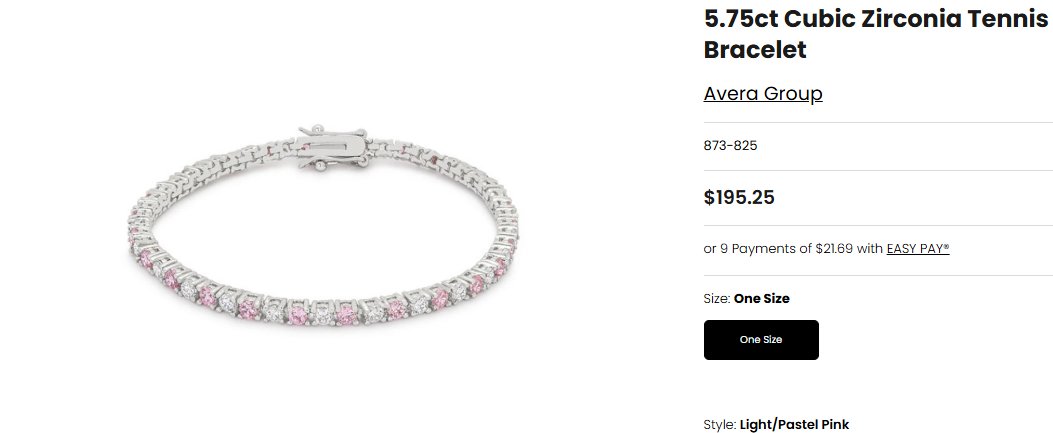Screen dimensions: 1053x433
Task: Click the bold One Size text beside Size
Action: [x=762, y=299]
